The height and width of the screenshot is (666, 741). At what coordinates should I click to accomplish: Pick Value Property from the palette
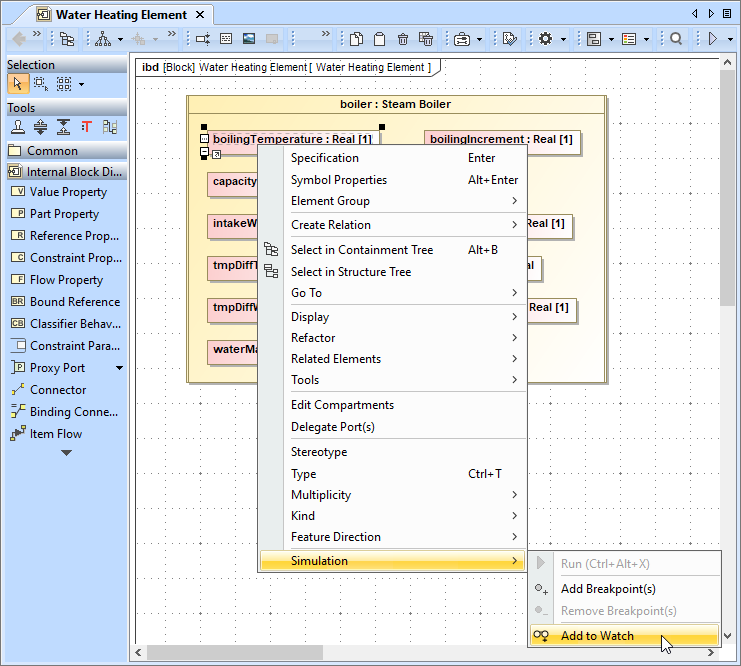tap(67, 192)
